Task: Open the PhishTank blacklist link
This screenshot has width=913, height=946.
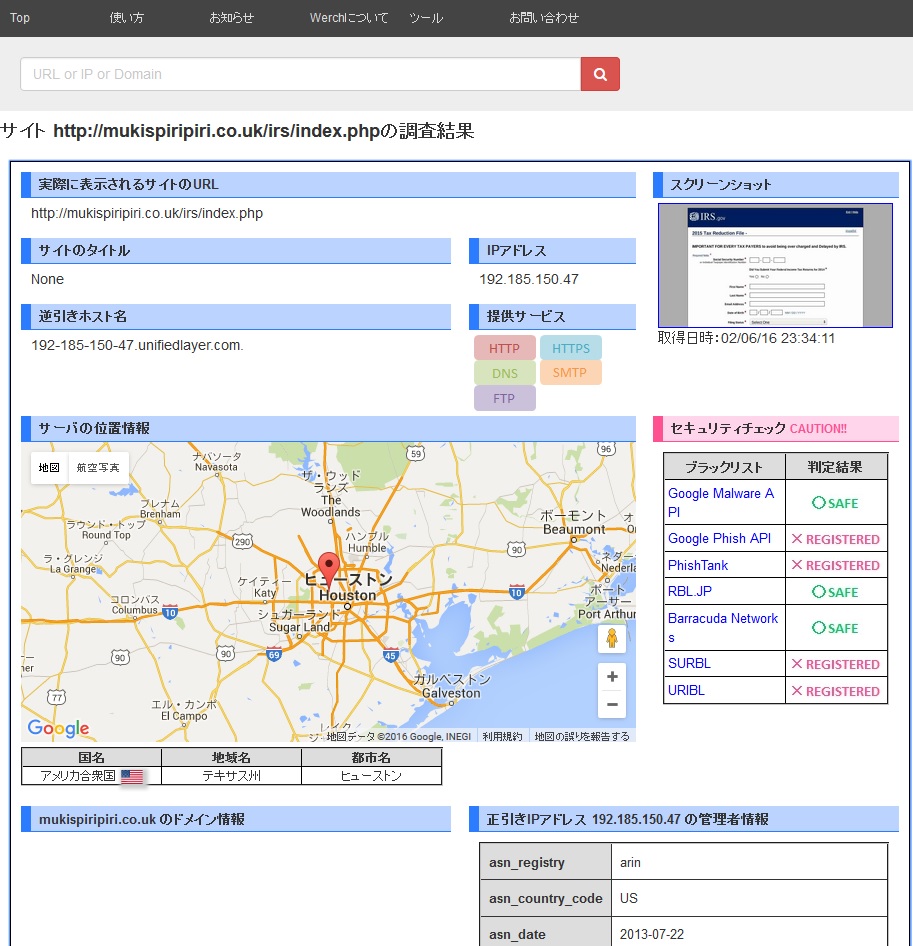Action: [698, 565]
